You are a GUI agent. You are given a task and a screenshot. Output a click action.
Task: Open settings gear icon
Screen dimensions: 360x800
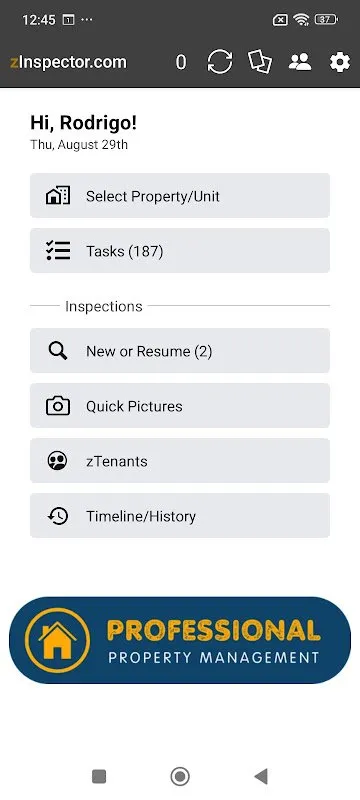(340, 62)
